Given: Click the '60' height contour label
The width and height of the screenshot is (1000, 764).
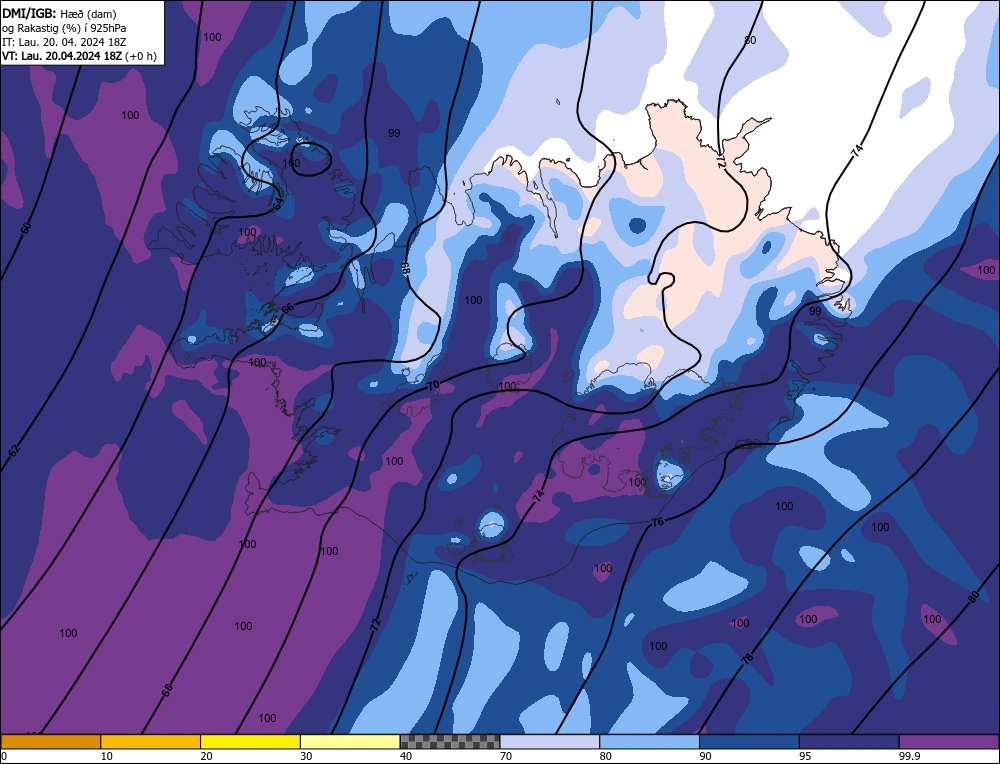Looking at the screenshot, I should pos(26,228).
